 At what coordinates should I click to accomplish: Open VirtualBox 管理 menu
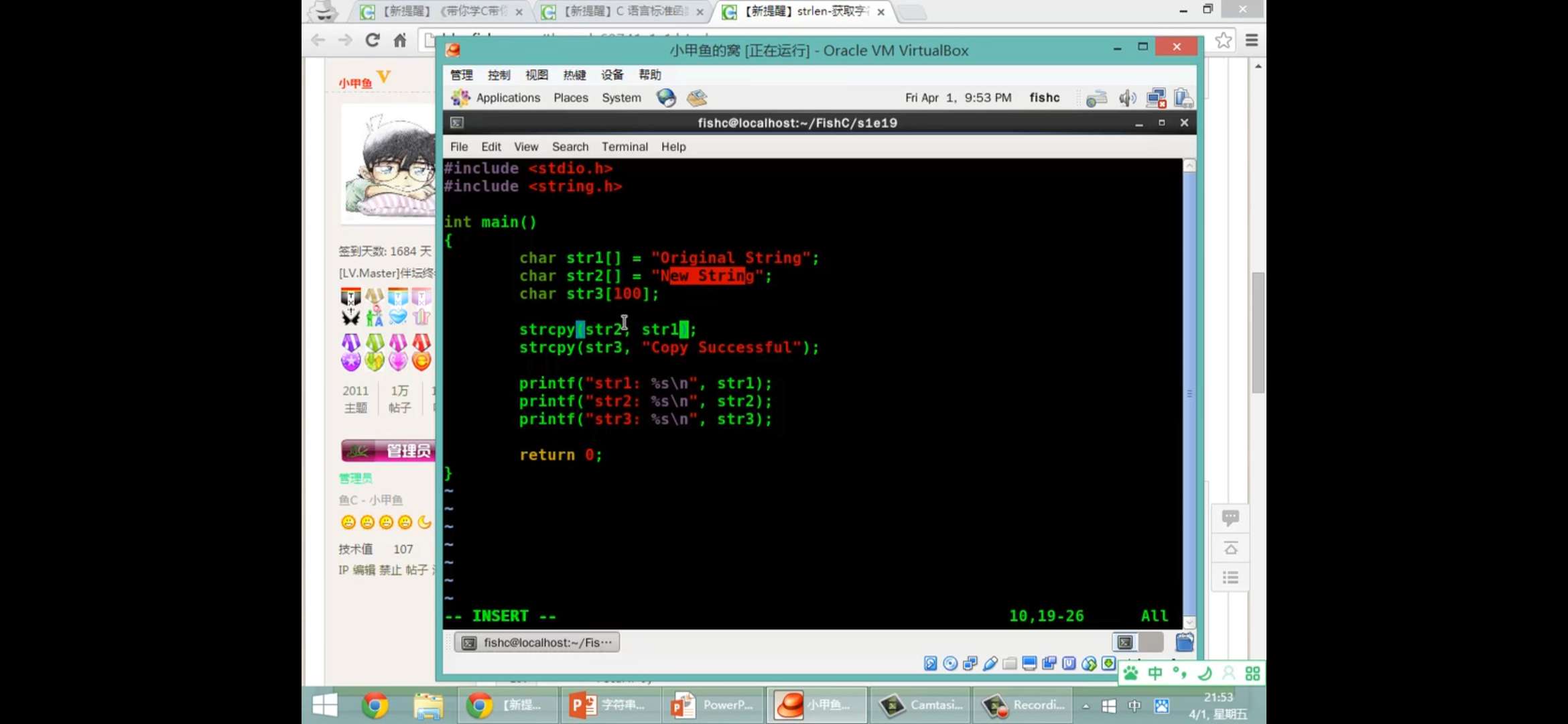pyautogui.click(x=461, y=74)
